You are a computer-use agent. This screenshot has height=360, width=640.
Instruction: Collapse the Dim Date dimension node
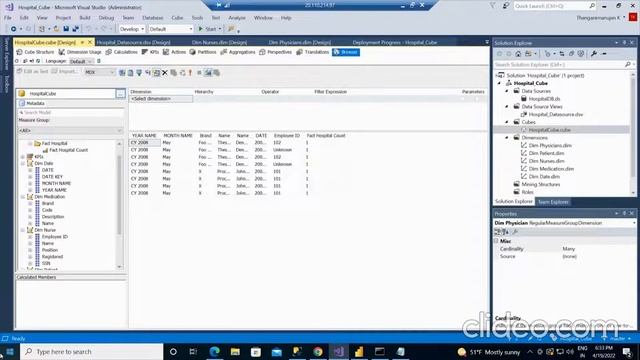click(23, 163)
